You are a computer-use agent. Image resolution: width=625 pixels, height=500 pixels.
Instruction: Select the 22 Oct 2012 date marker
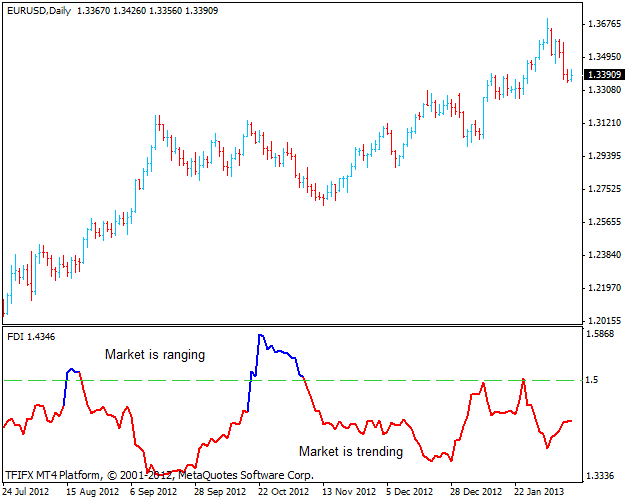pyautogui.click(x=283, y=491)
